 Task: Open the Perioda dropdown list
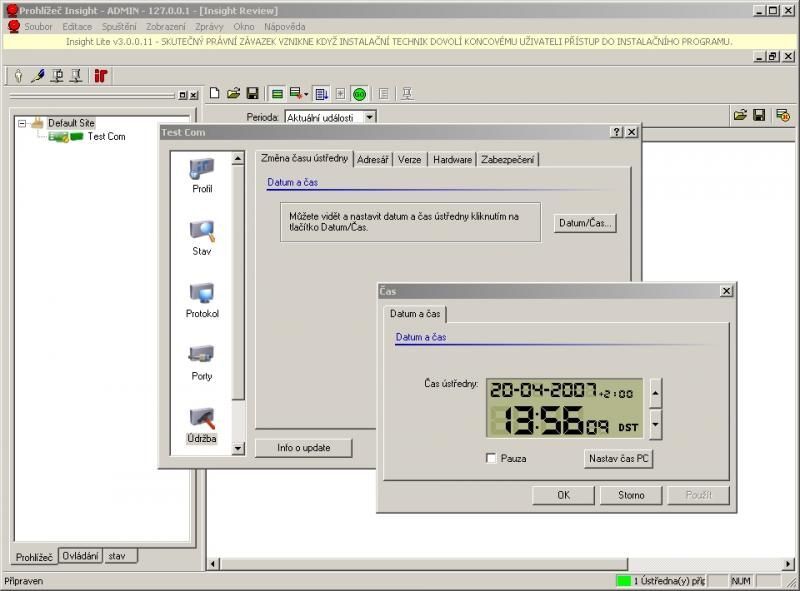[370, 117]
